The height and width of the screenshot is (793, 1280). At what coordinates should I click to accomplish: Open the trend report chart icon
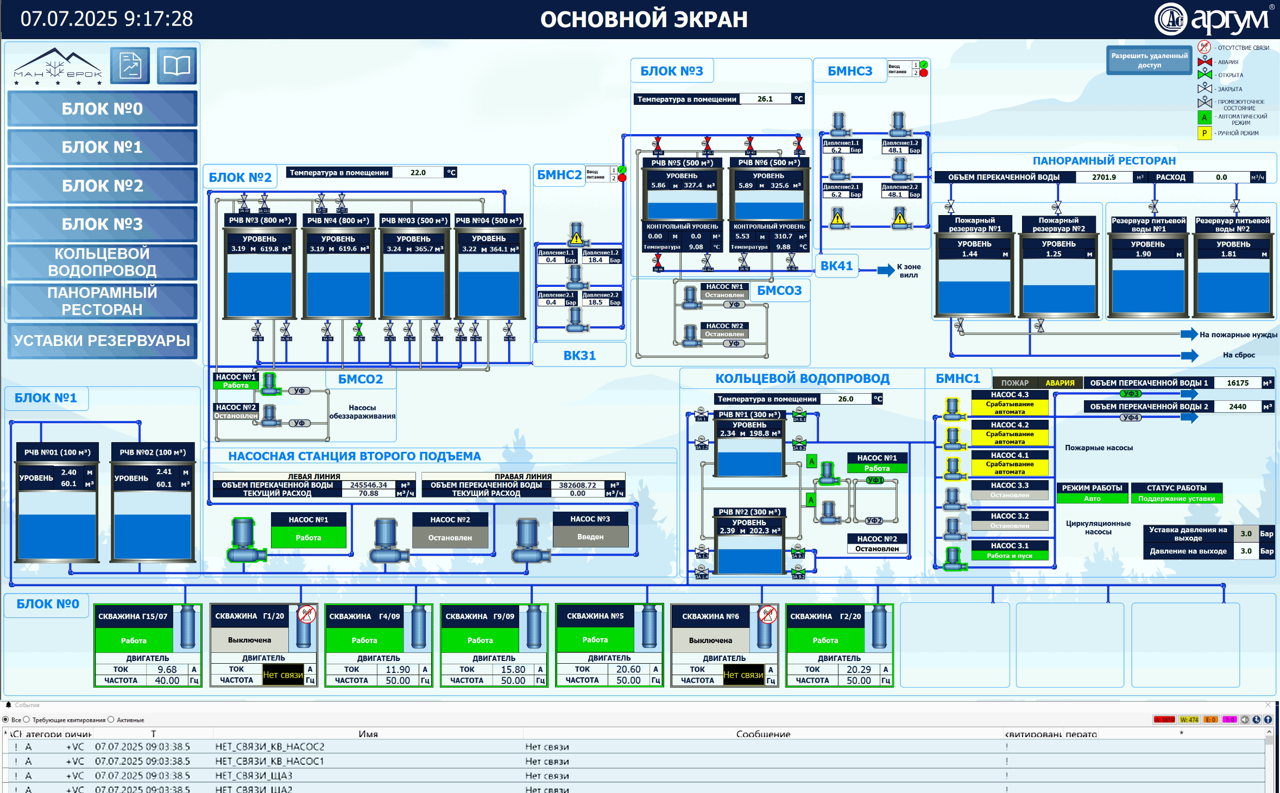(130, 66)
